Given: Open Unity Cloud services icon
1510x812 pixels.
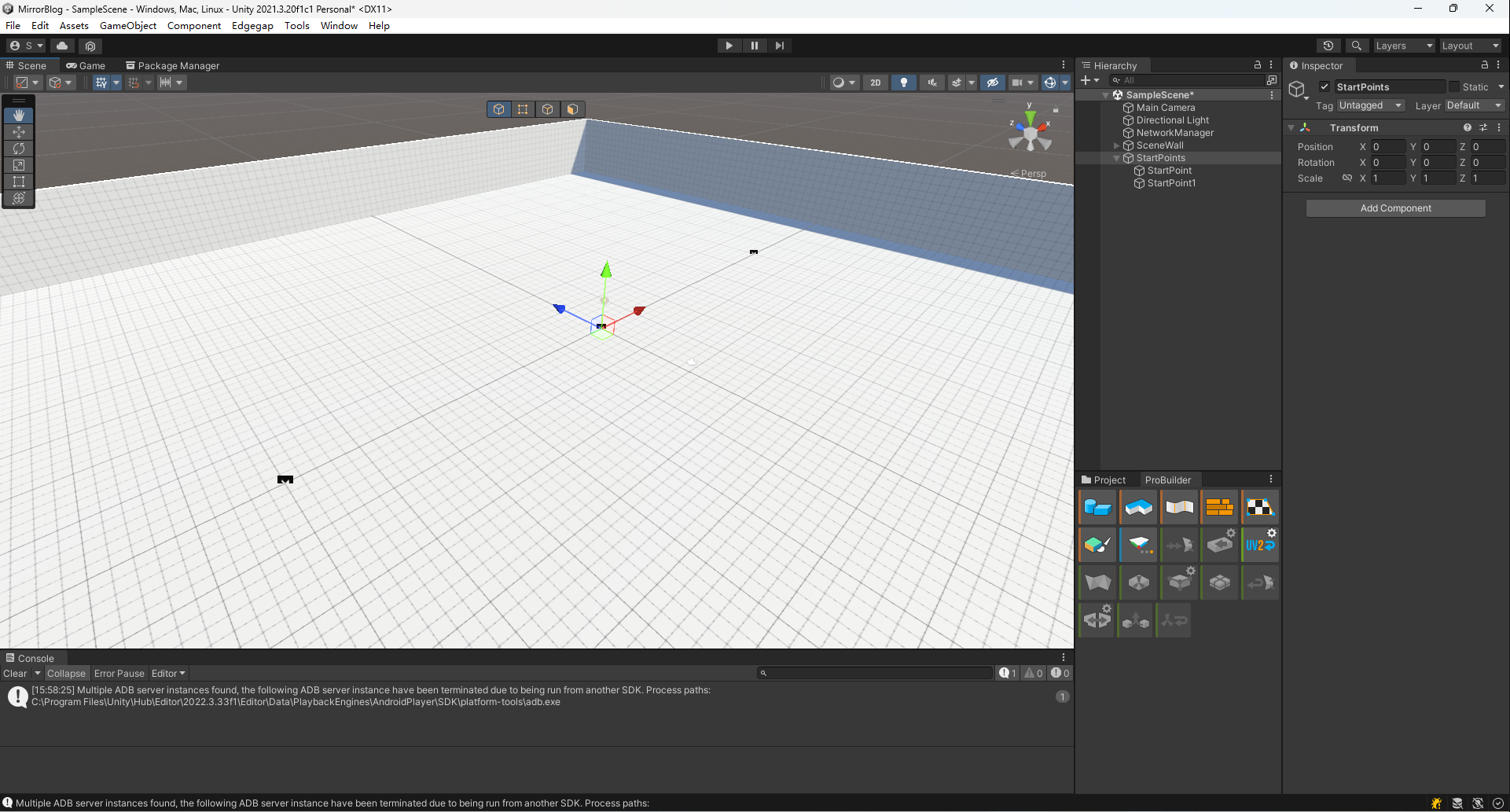Looking at the screenshot, I should pos(62,46).
